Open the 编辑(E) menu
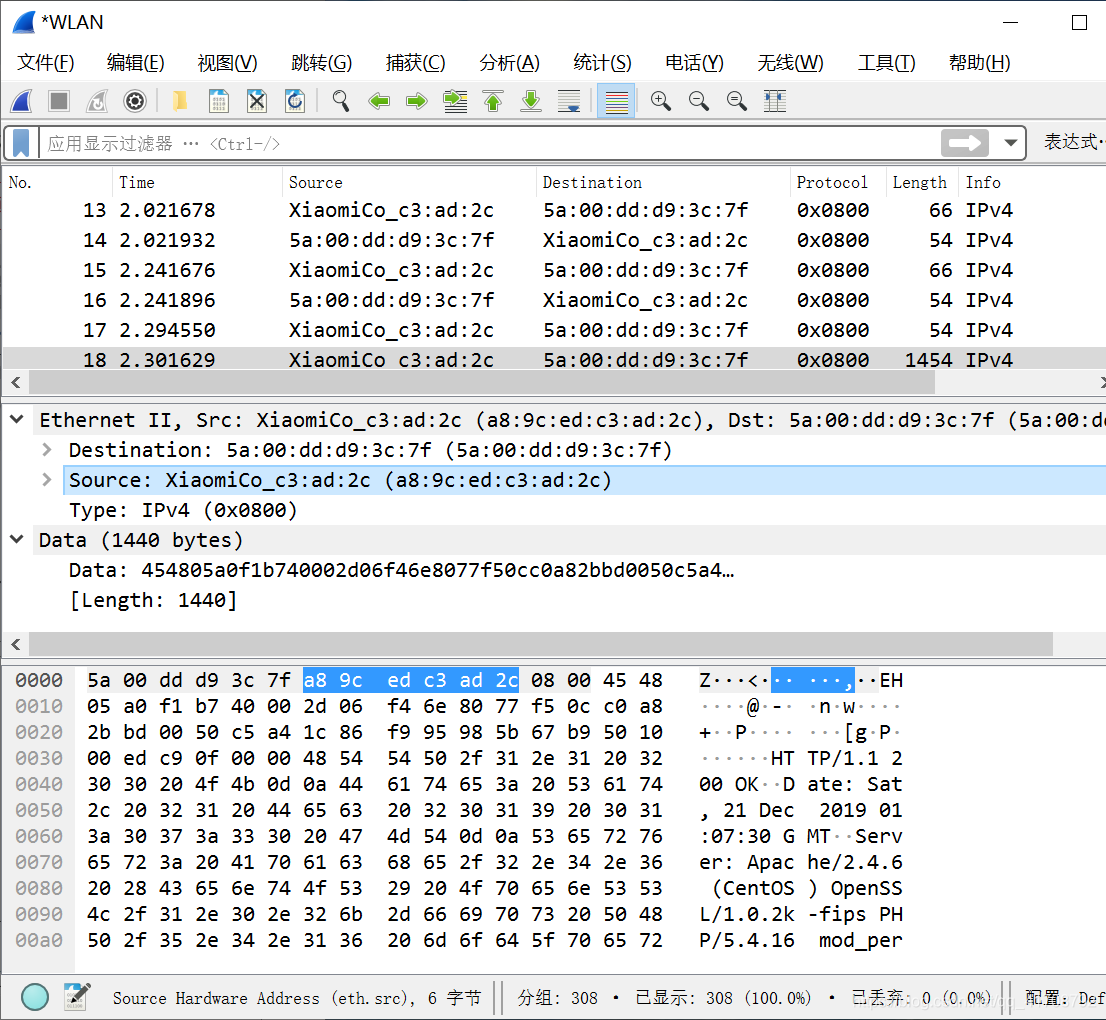The image size is (1106, 1020). (x=135, y=63)
